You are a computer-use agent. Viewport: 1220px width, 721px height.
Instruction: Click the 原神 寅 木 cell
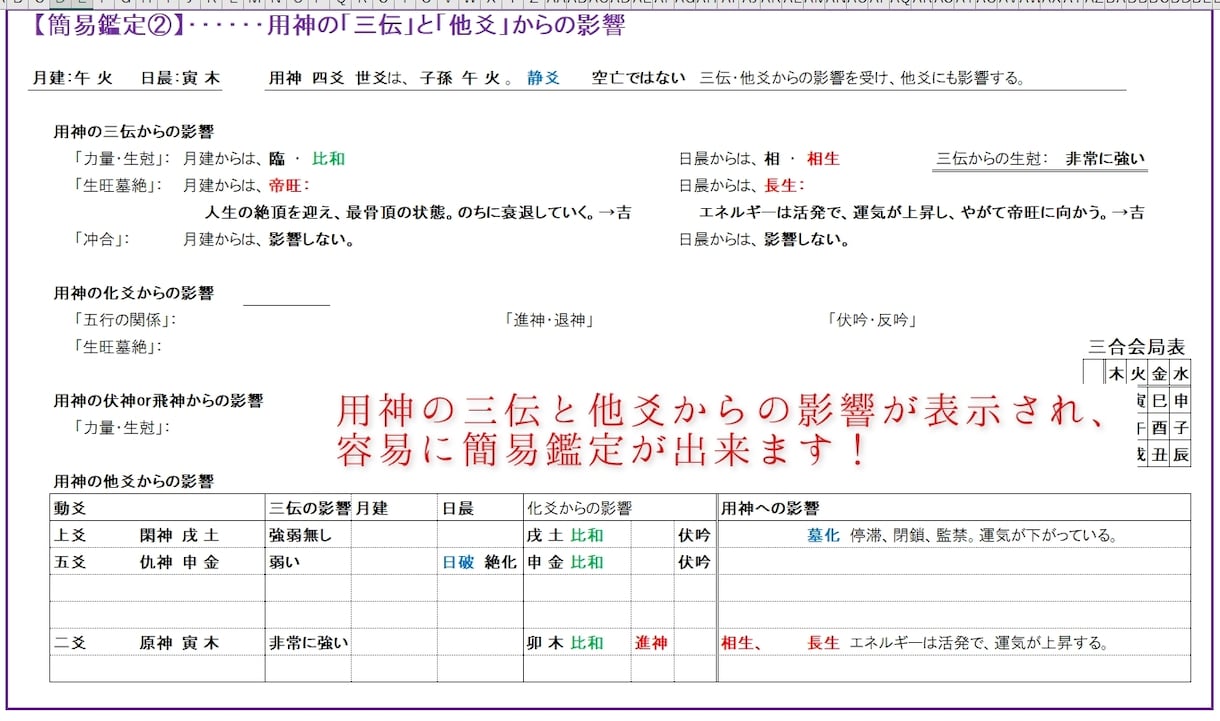click(x=180, y=643)
